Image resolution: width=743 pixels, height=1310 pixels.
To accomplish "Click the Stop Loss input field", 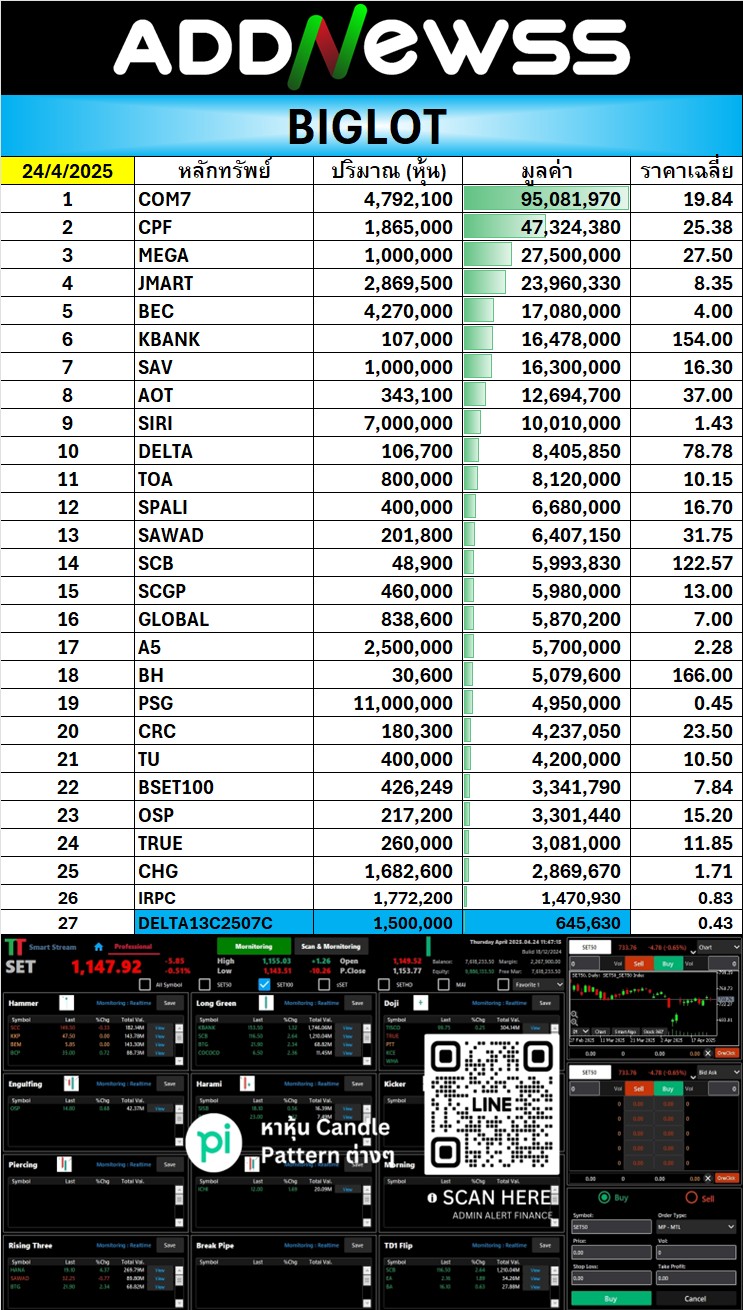I will (x=611, y=1278).
